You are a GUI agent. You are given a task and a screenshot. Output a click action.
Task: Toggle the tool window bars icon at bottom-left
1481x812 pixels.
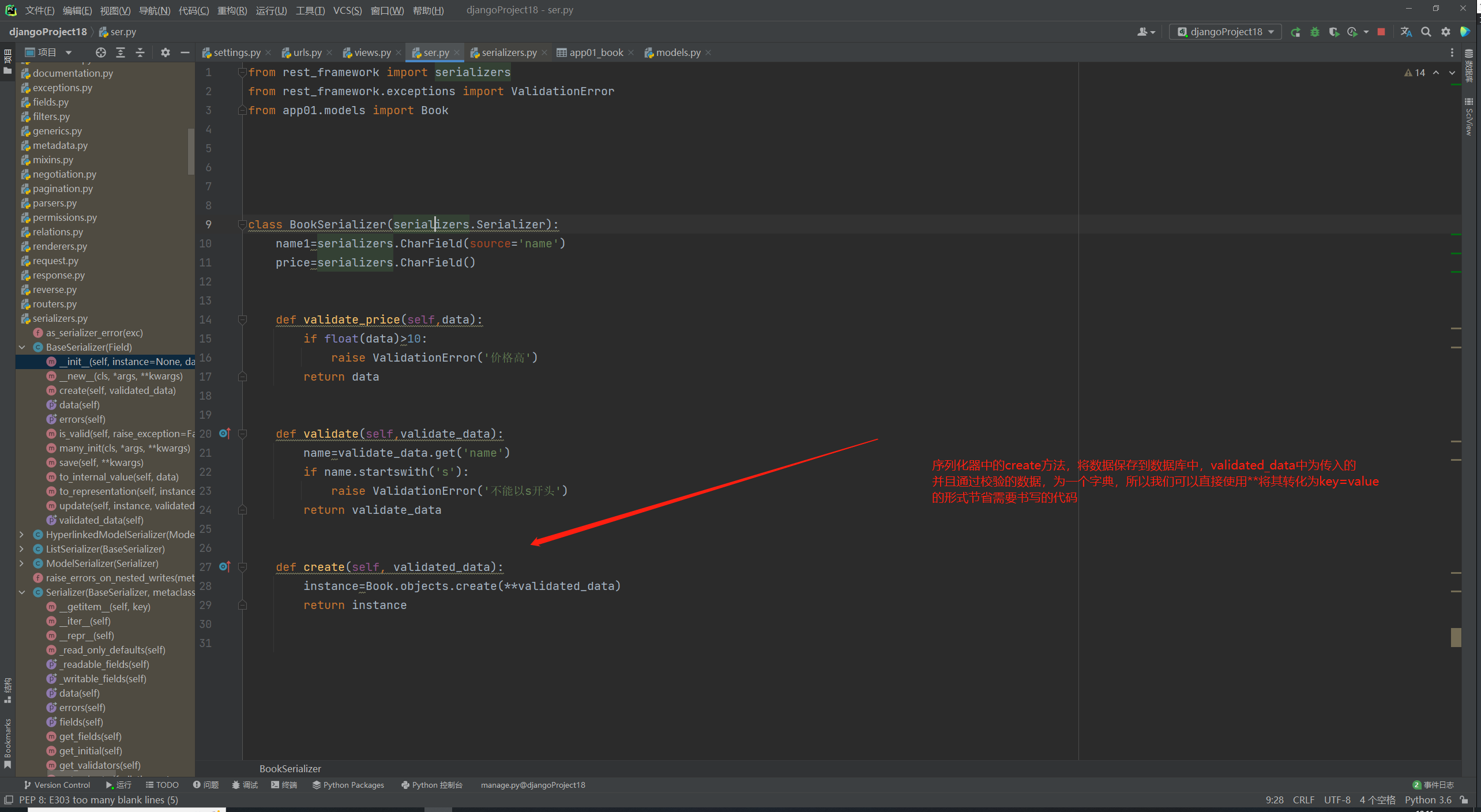pyautogui.click(x=9, y=800)
